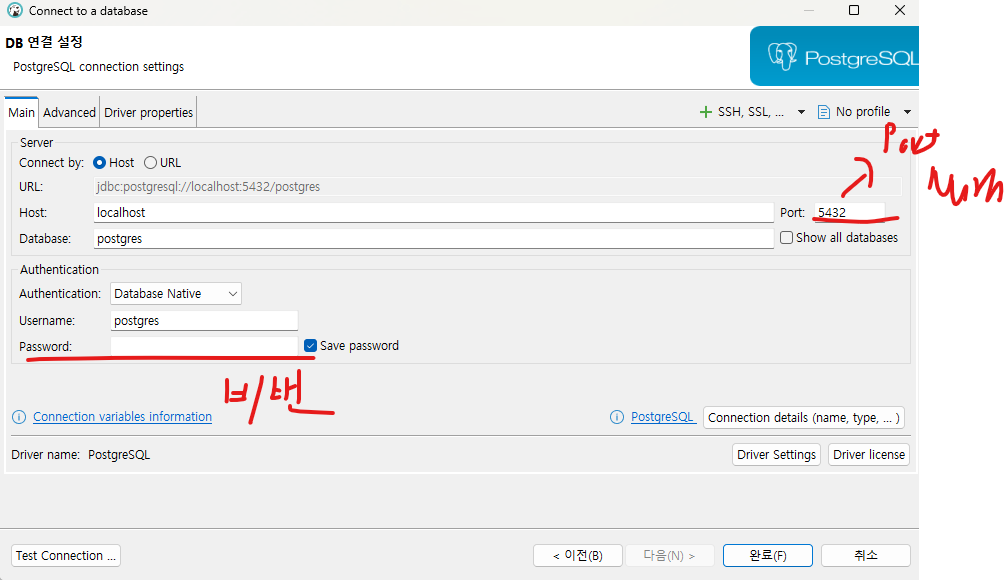
Task: Click the 취소 cancel button
Action: pos(866,556)
